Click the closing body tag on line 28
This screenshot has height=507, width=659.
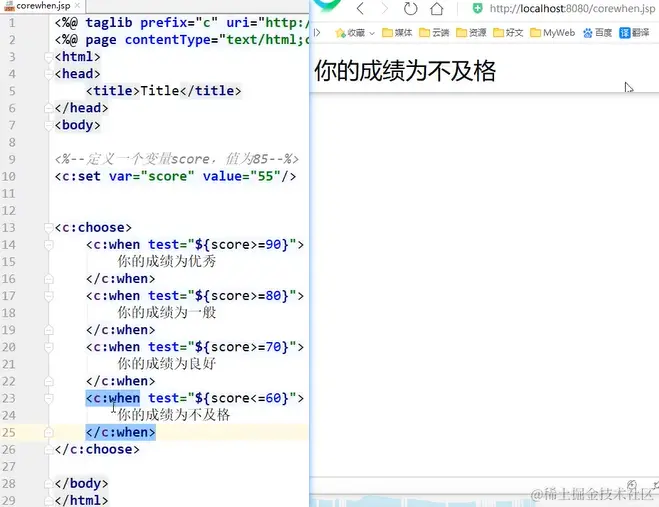(x=82, y=483)
